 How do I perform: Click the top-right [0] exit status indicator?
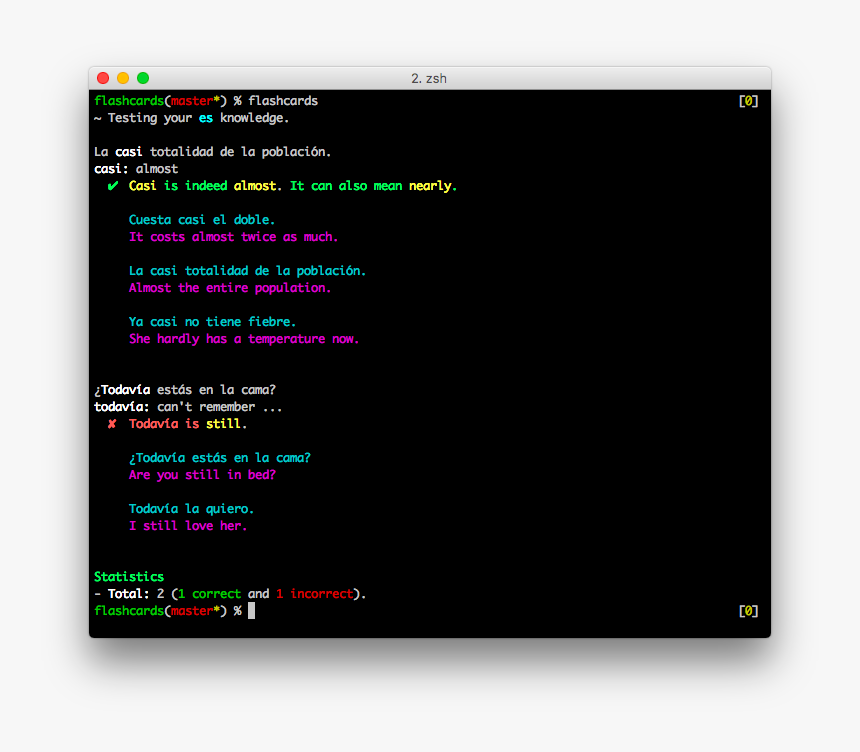point(749,101)
